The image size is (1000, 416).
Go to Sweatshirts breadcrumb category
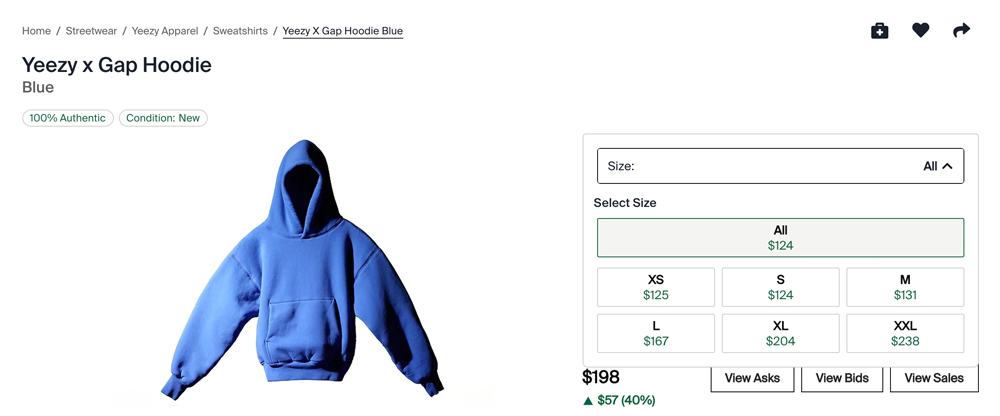click(x=240, y=31)
